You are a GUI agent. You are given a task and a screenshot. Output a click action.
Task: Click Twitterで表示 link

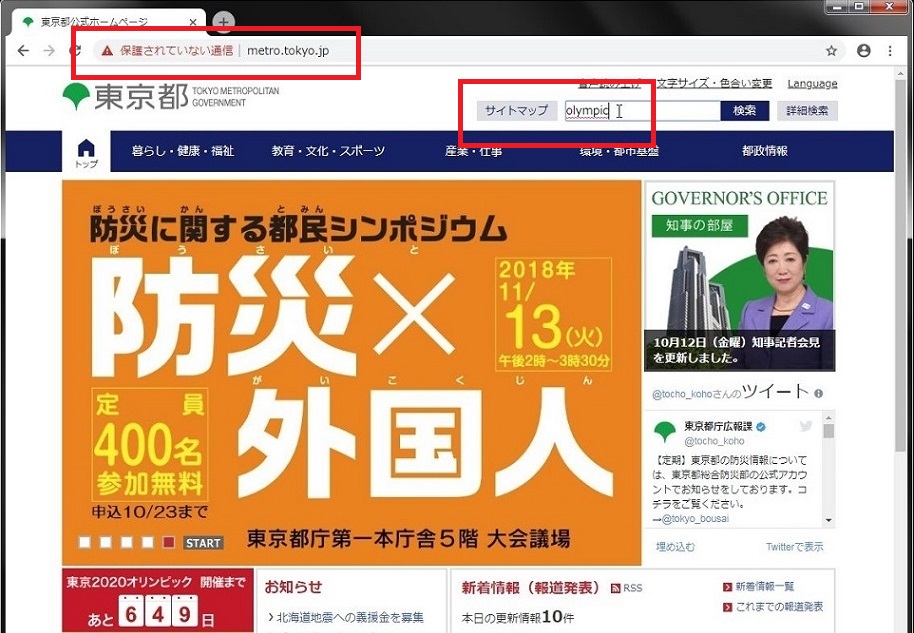[x=795, y=547]
